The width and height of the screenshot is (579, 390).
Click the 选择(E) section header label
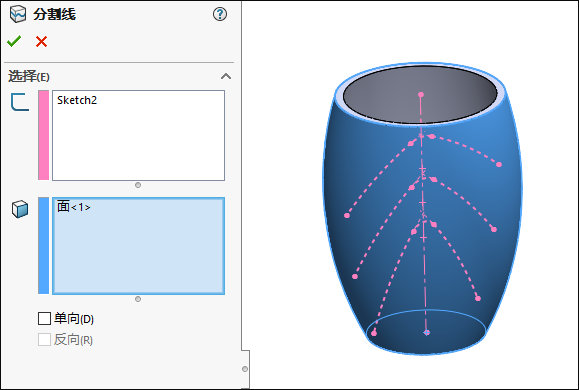pos(29,76)
